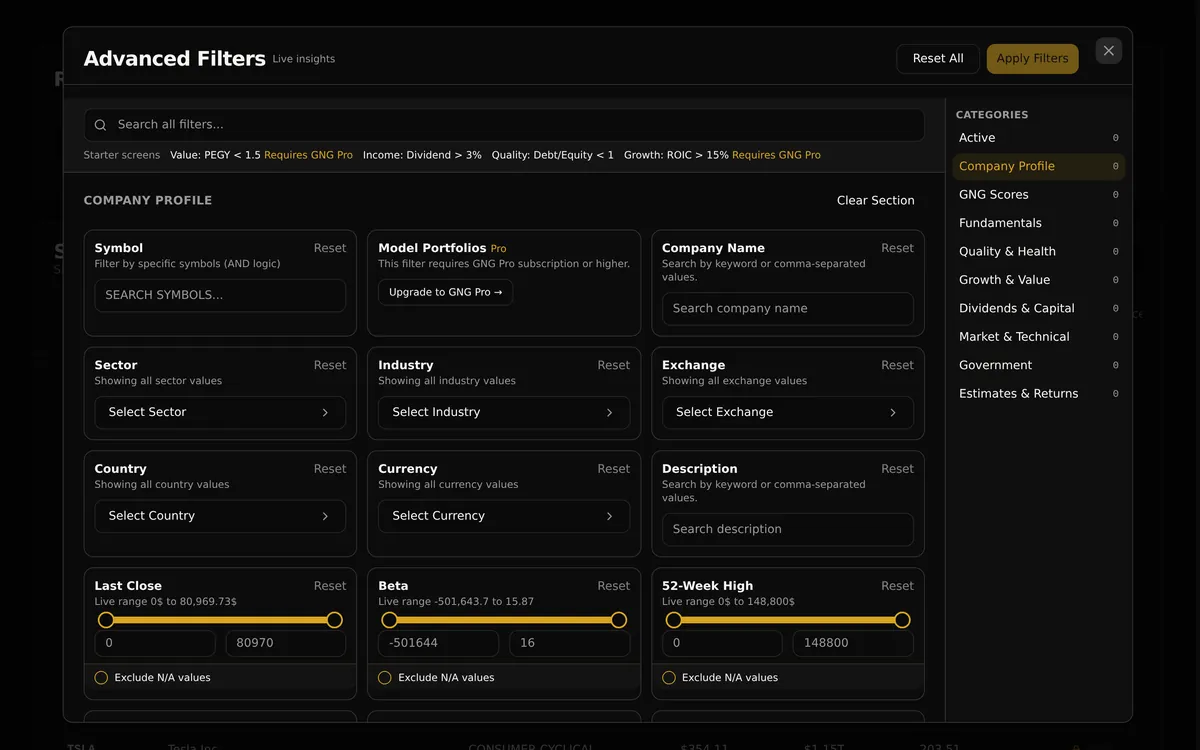Click Last Close maximum value 80970 field

(x=286, y=644)
